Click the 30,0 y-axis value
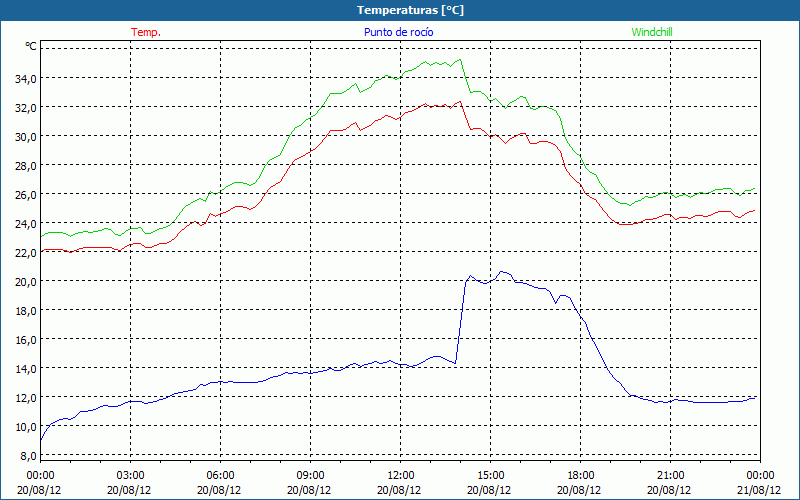Viewport: 800px width, 500px height. 25,136
